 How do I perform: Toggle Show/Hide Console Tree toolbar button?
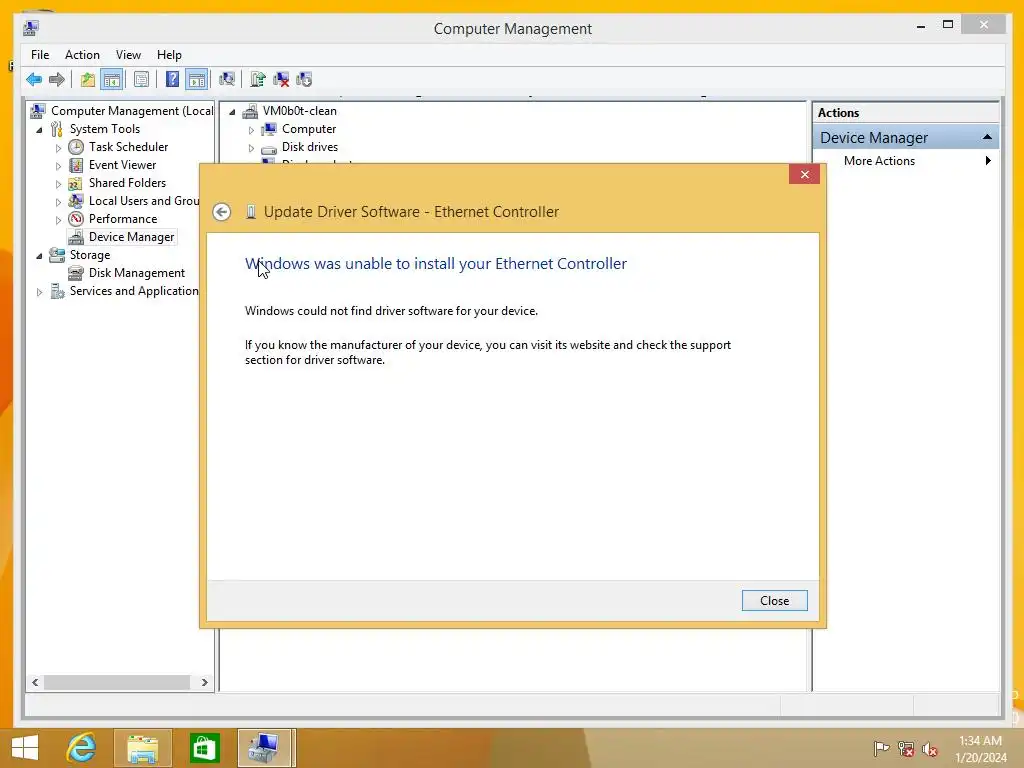click(112, 80)
